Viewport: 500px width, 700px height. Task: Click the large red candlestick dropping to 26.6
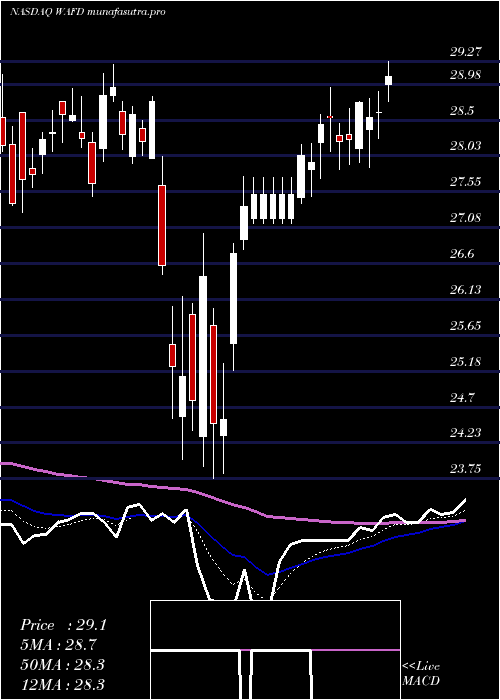click(162, 225)
